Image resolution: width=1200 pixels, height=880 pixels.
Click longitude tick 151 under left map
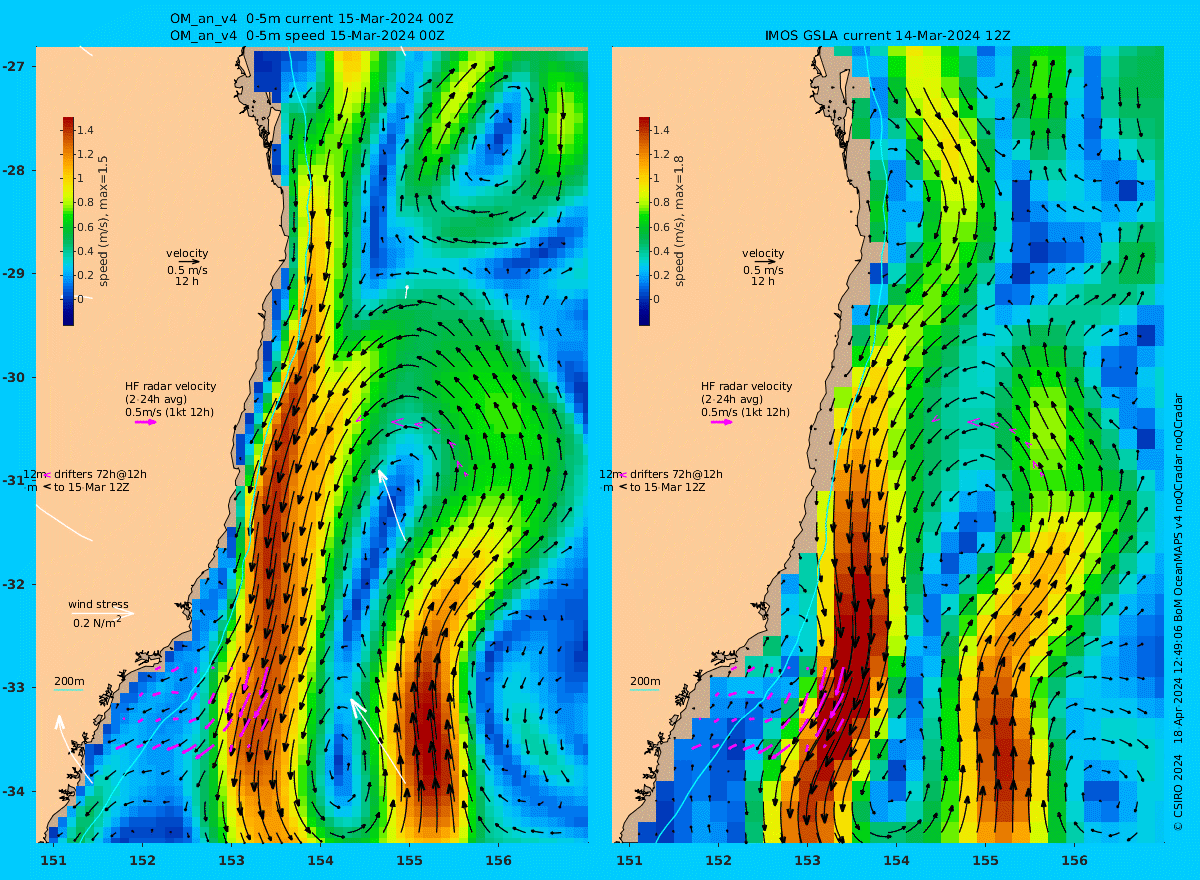[x=53, y=860]
